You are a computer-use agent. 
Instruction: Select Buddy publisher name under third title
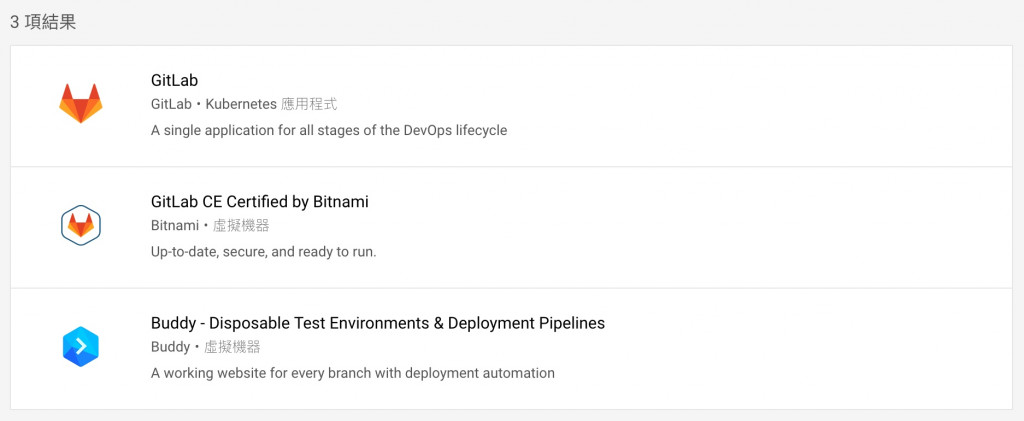pos(170,347)
